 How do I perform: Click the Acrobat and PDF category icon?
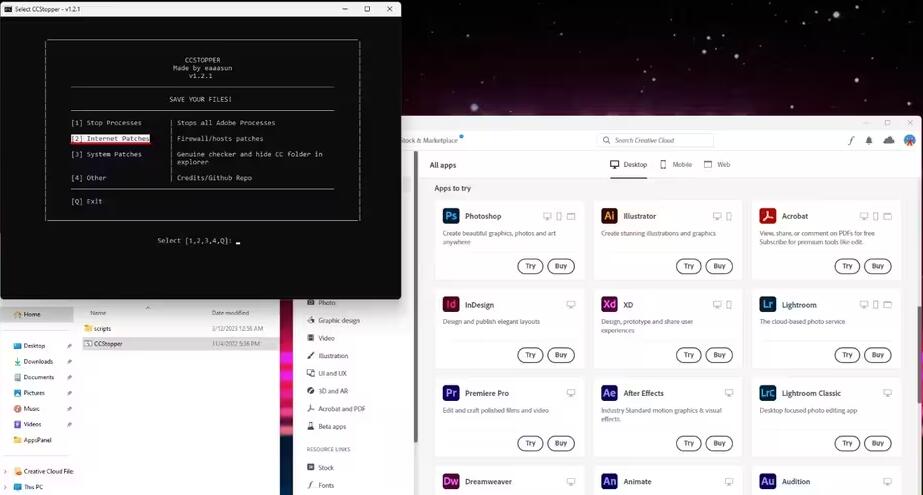311,408
